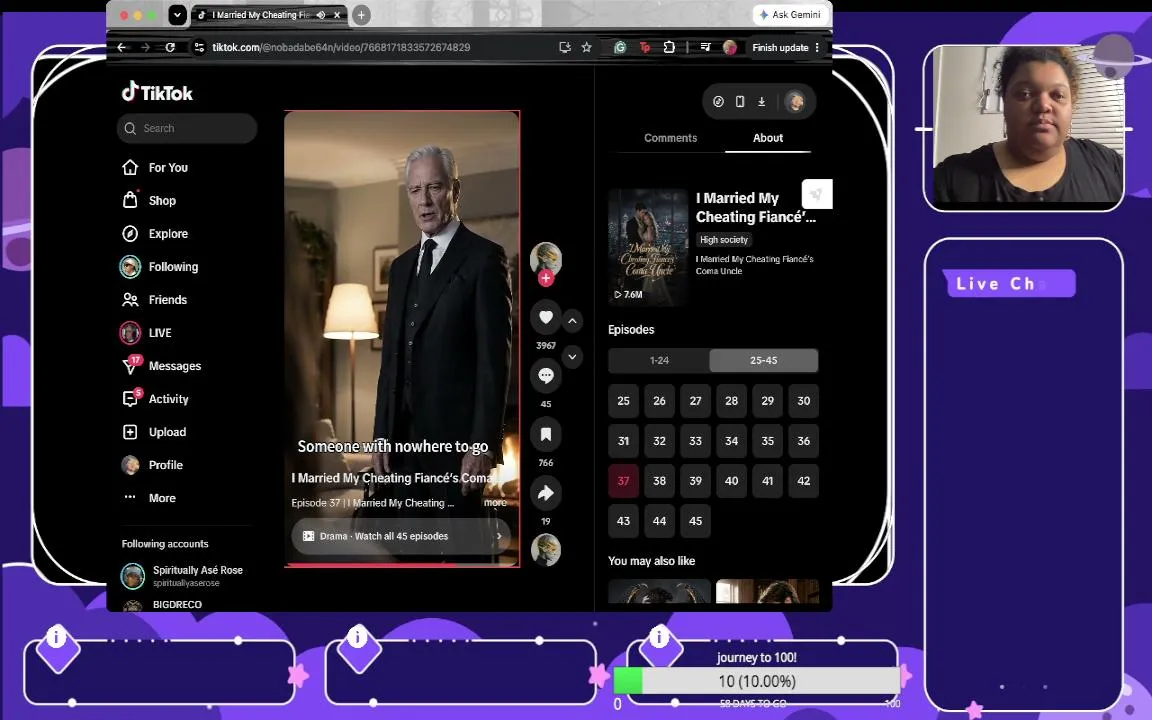Play episode 38
Screen dimensions: 1152x720
[x=659, y=481]
